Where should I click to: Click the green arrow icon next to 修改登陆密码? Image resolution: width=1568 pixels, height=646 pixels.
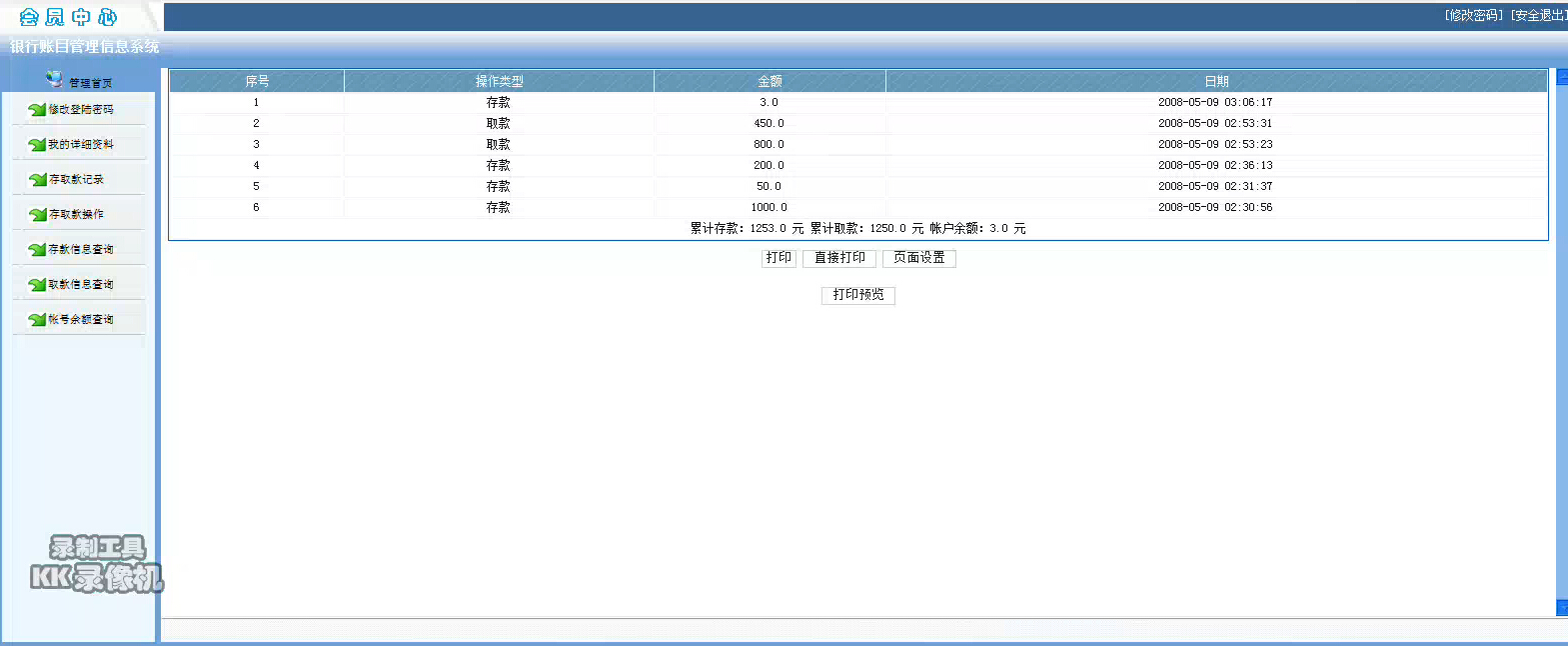pyautogui.click(x=37, y=110)
